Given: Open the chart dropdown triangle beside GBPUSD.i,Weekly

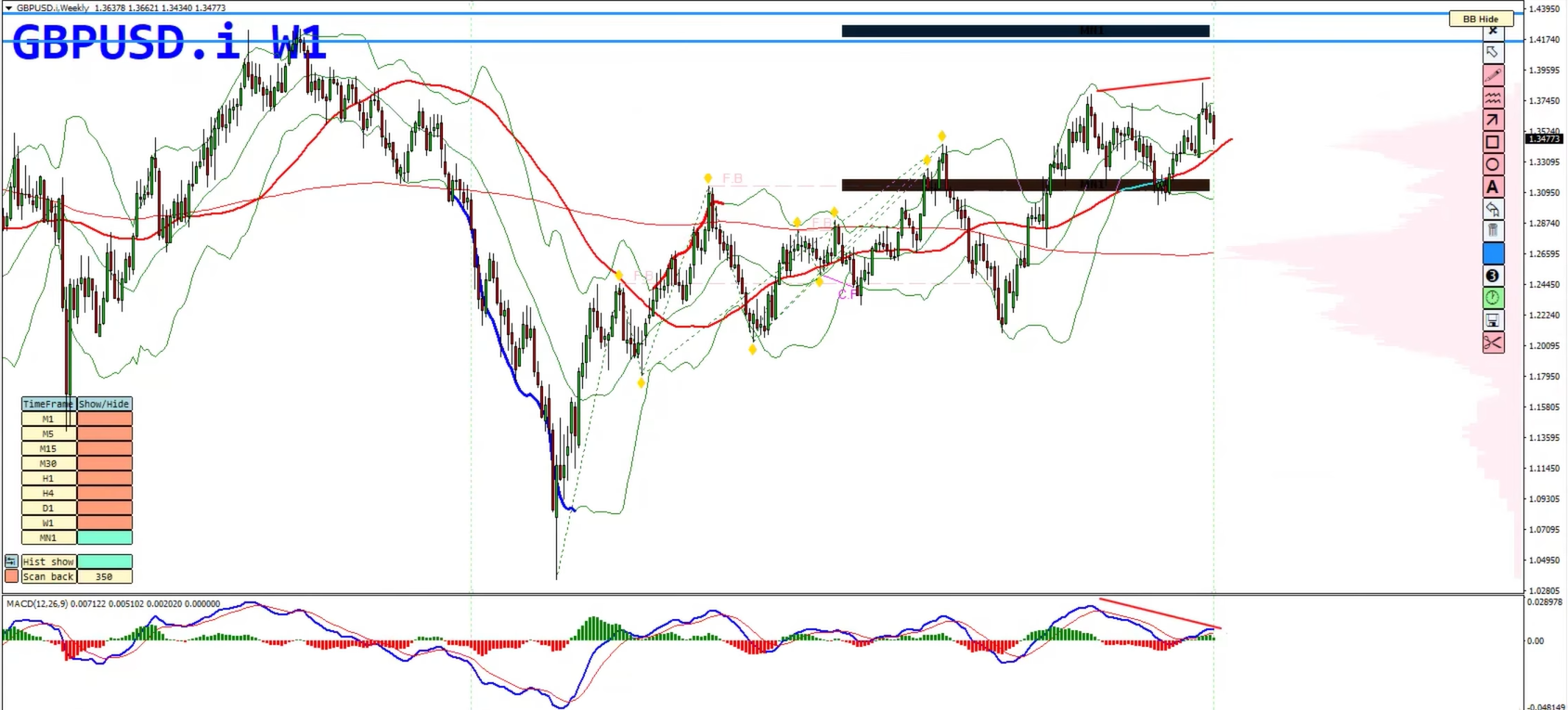Looking at the screenshot, I should (8, 7).
